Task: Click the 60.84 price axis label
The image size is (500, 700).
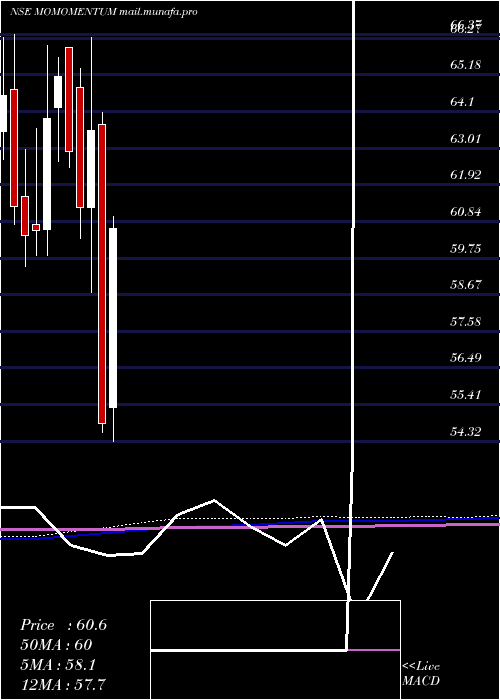Action: [466, 212]
